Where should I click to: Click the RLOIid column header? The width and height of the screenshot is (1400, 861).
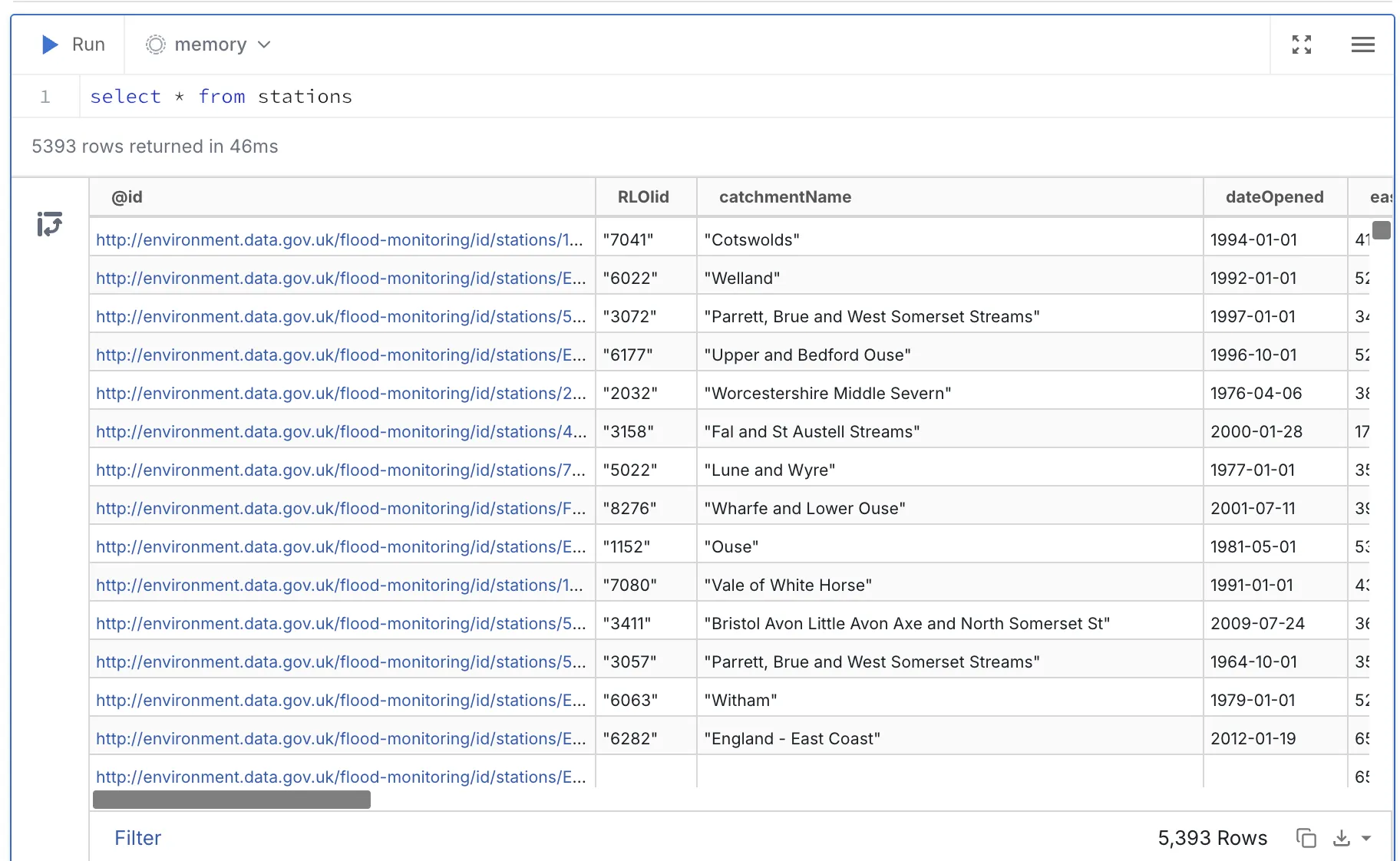click(x=643, y=197)
